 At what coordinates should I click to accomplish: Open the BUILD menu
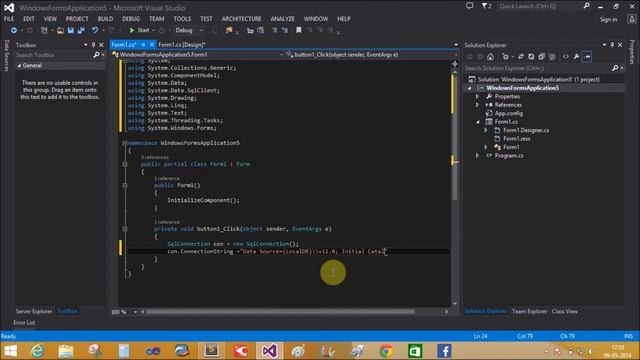[105, 19]
